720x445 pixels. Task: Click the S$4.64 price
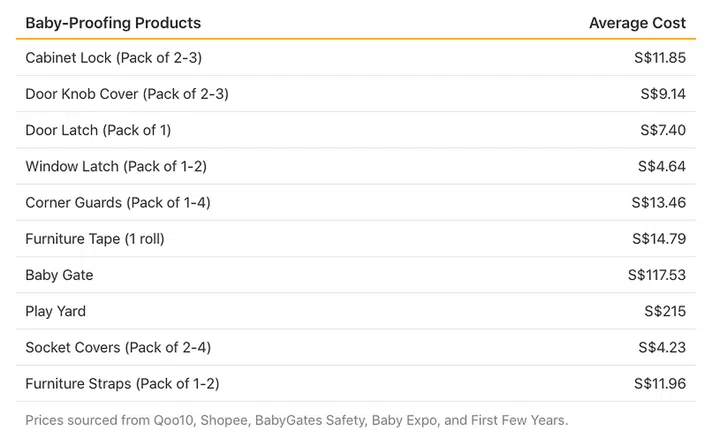(662, 166)
